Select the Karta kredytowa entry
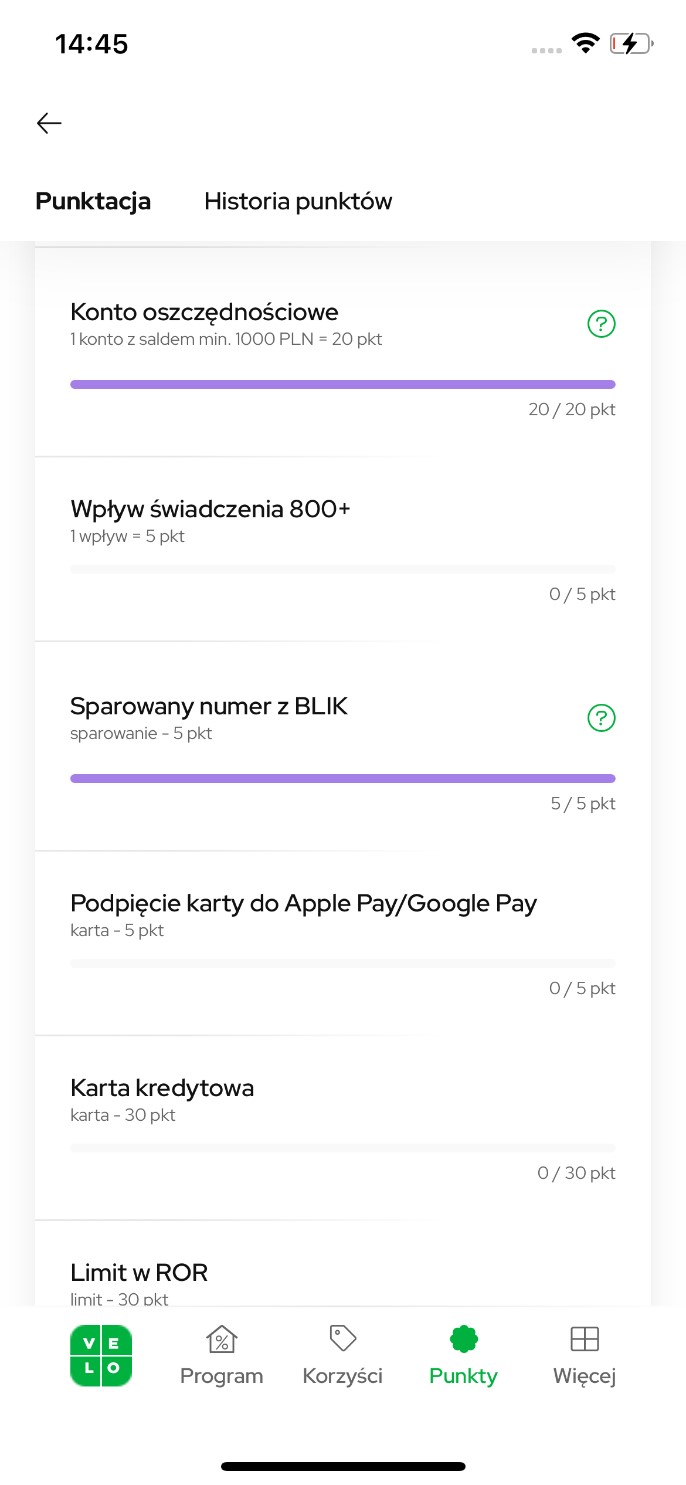Image resolution: width=686 pixels, height=1485 pixels. coord(162,1088)
